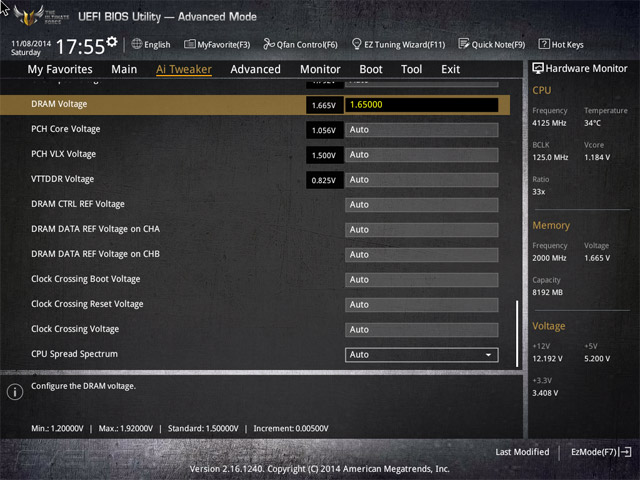The height and width of the screenshot is (480, 640).
Task: Click the 34°C temperature value
Action: [592, 123]
